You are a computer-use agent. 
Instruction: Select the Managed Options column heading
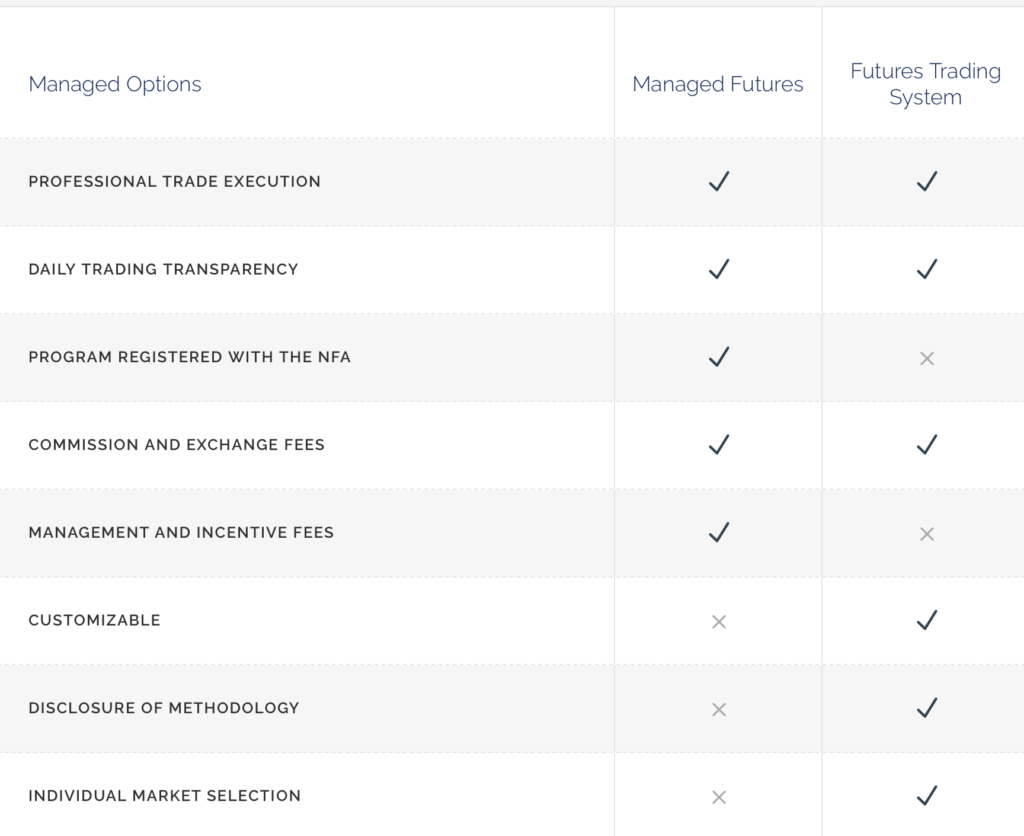115,84
